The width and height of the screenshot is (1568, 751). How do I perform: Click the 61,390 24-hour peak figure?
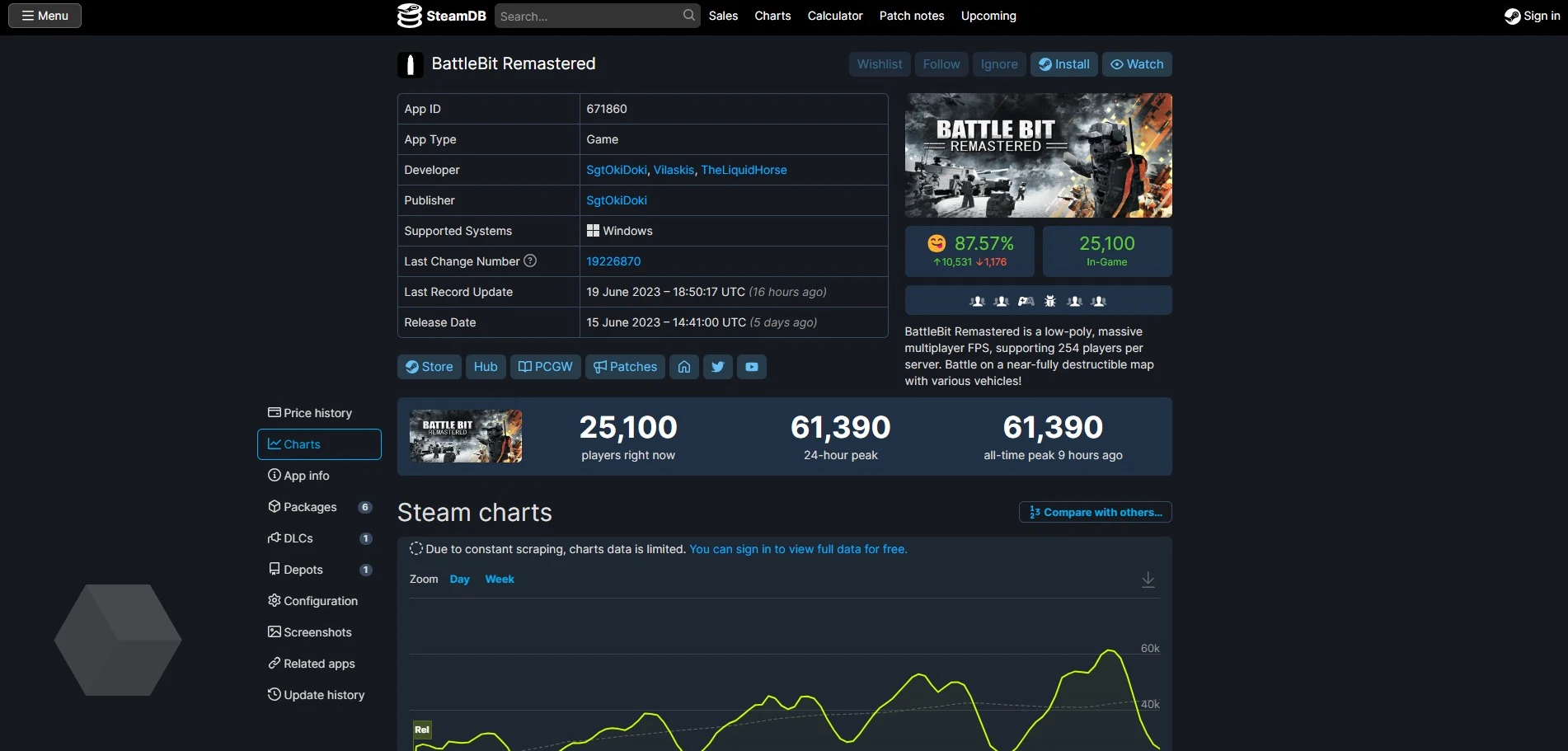point(841,427)
